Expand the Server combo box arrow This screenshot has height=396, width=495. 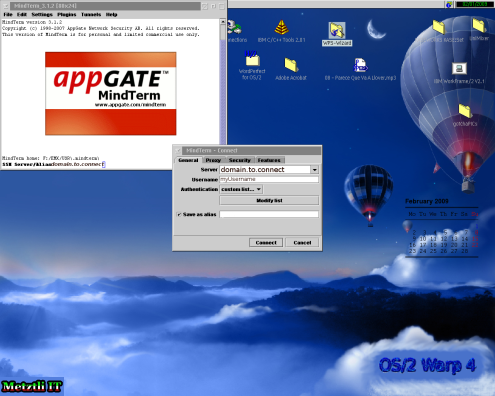[x=315, y=170]
